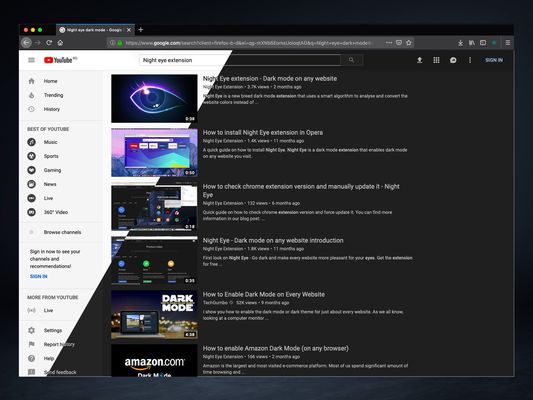Reload the page with the refresh icon

49,42
